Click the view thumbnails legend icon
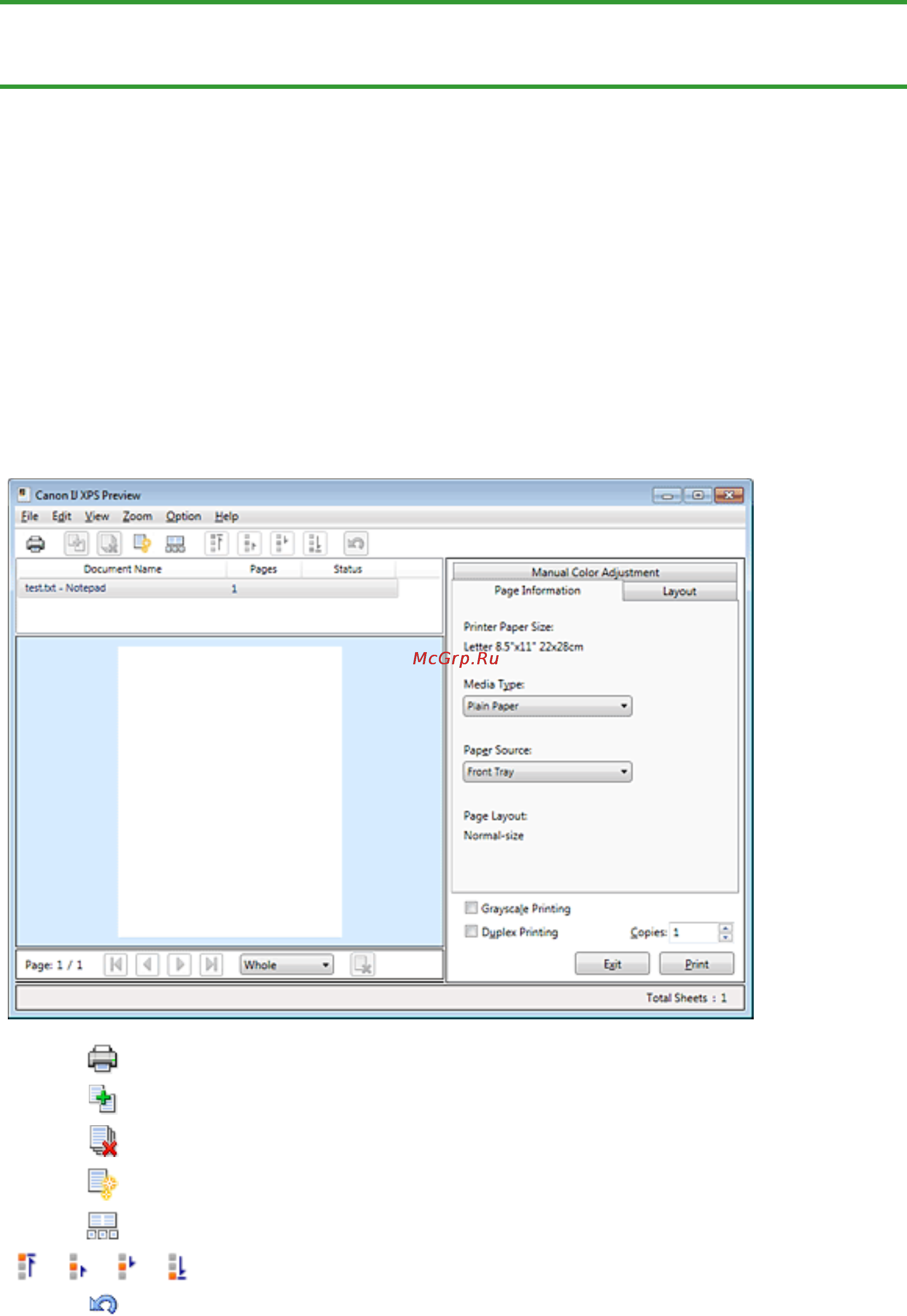The width and height of the screenshot is (907, 1316). coord(103,1226)
